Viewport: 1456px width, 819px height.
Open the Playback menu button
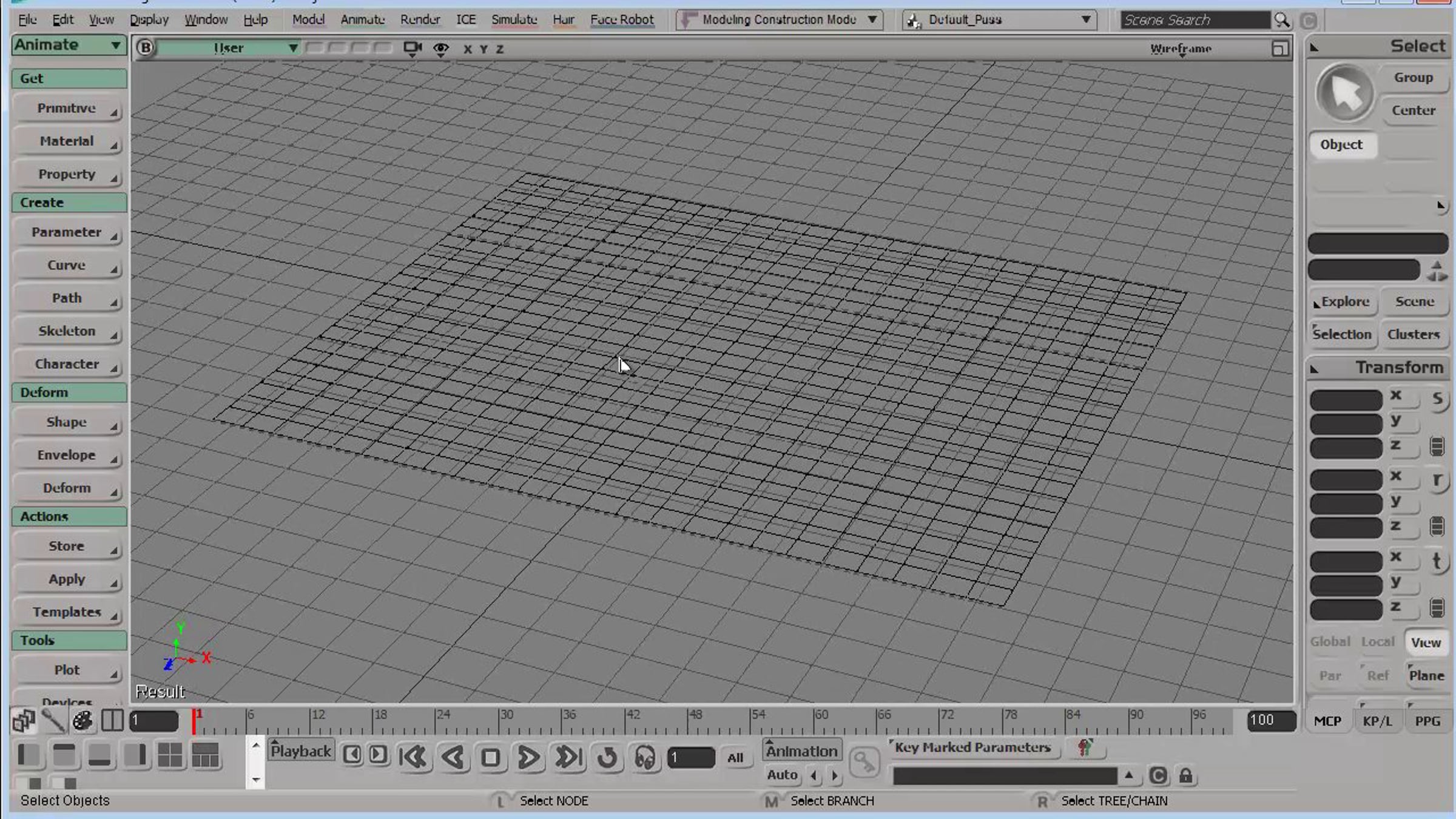click(301, 751)
